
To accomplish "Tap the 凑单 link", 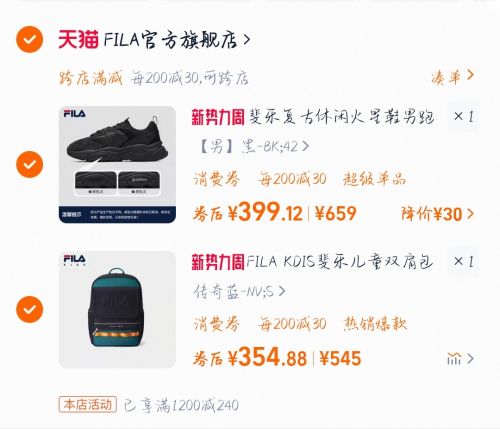I will click(452, 77).
